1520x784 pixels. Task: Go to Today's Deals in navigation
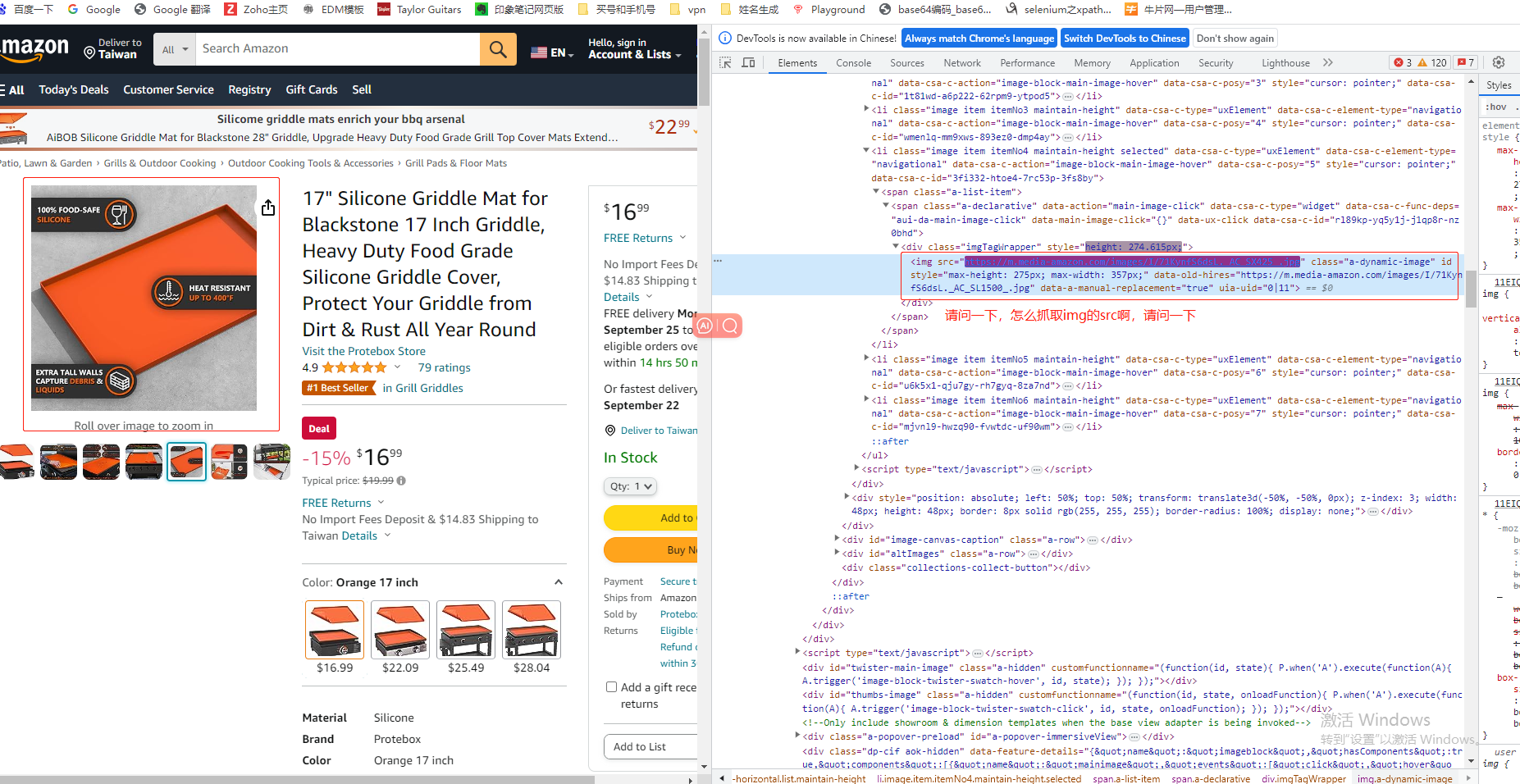point(74,89)
